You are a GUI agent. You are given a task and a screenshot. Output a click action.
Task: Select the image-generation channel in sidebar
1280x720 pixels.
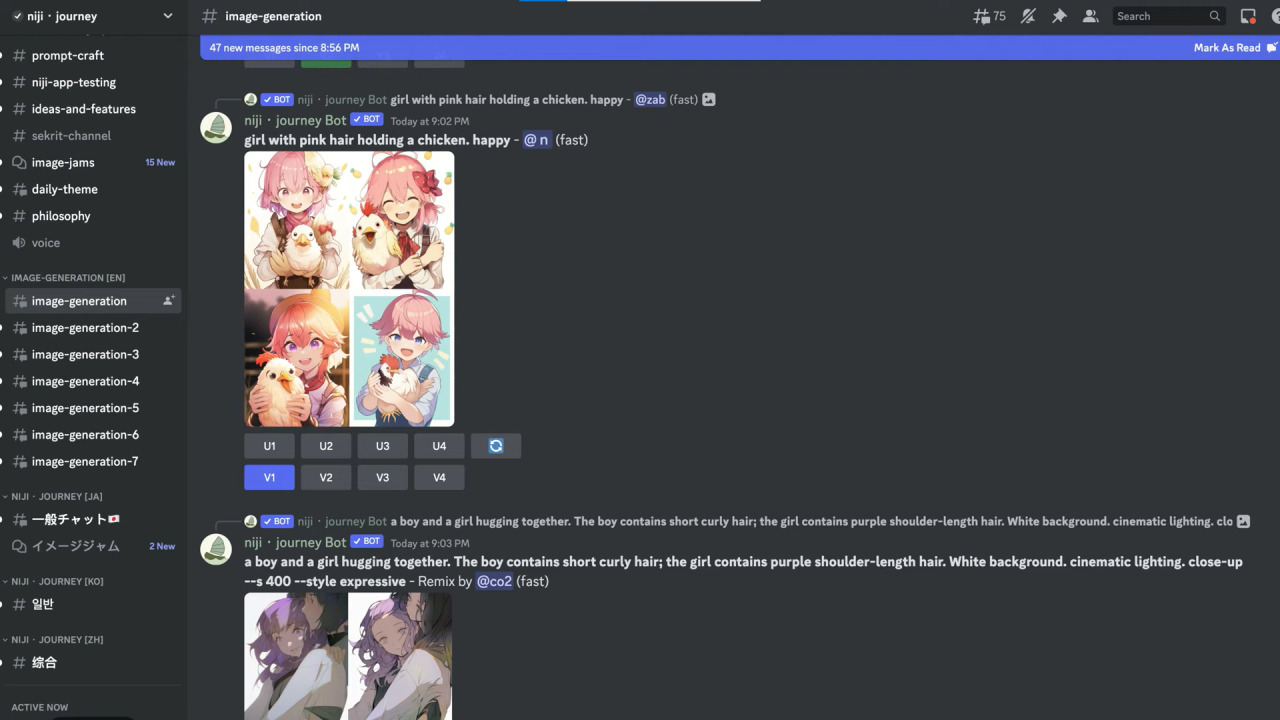click(94, 301)
